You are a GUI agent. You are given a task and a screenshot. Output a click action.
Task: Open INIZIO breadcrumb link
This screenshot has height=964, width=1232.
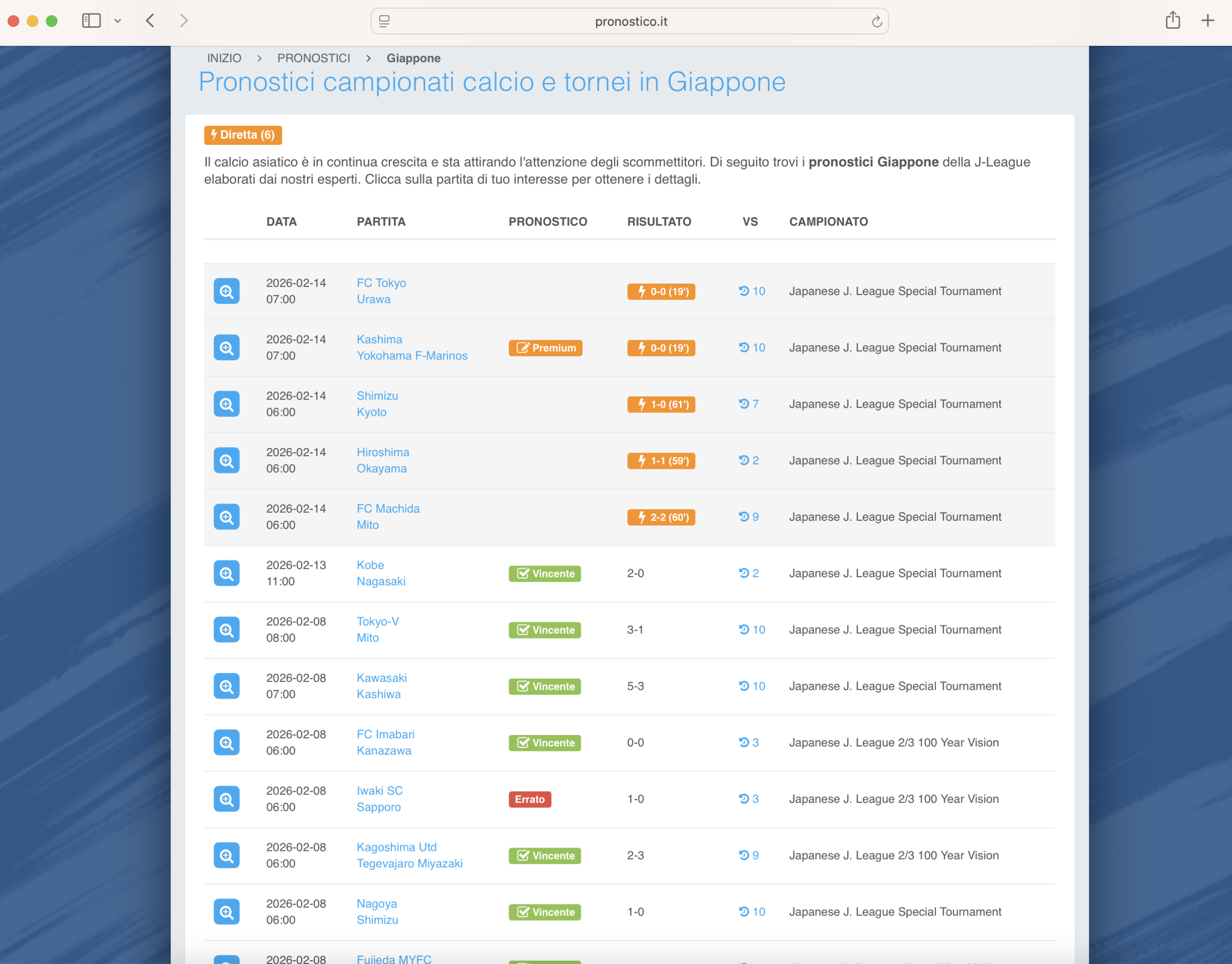(x=224, y=58)
